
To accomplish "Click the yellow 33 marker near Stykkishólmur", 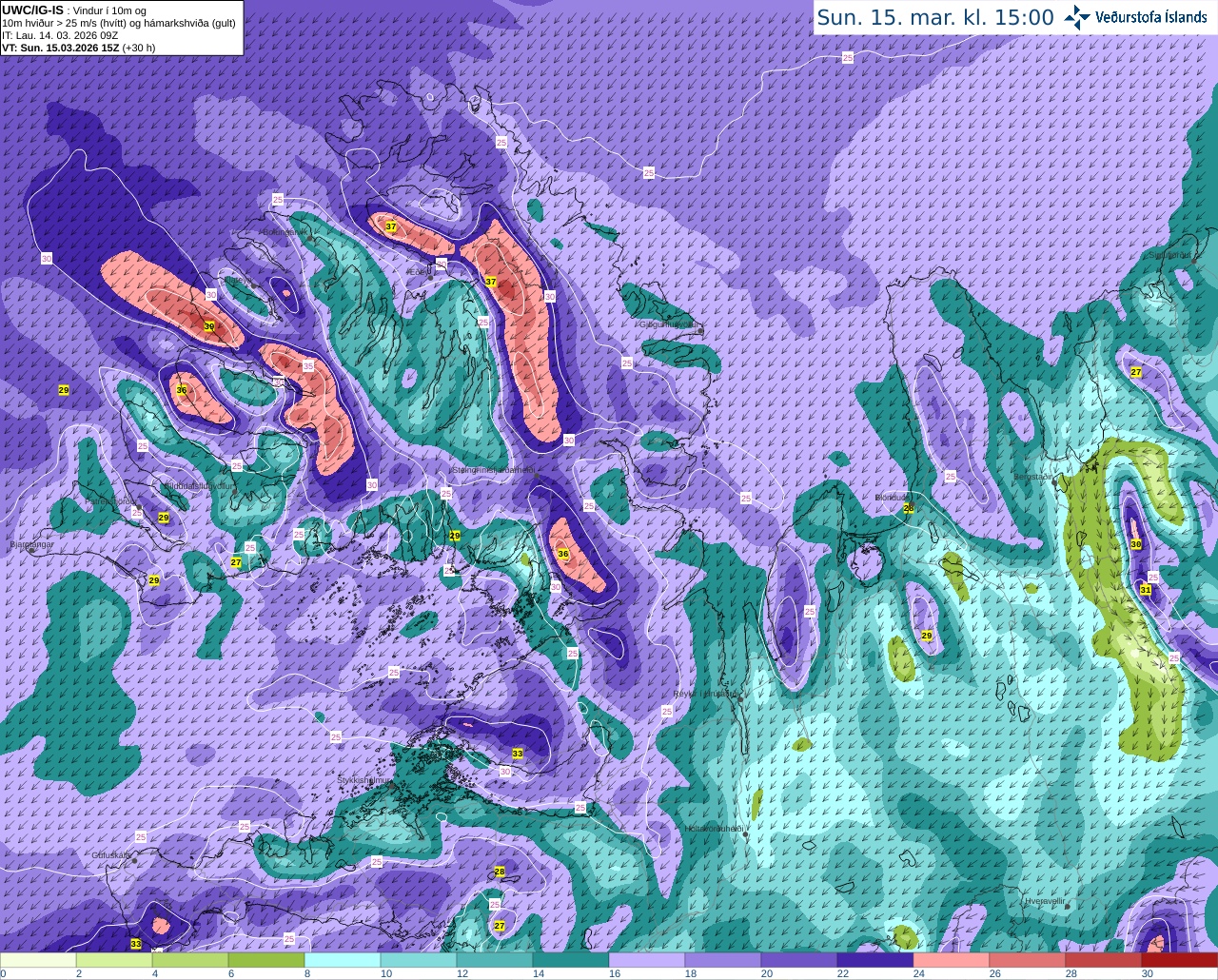I will tap(518, 754).
